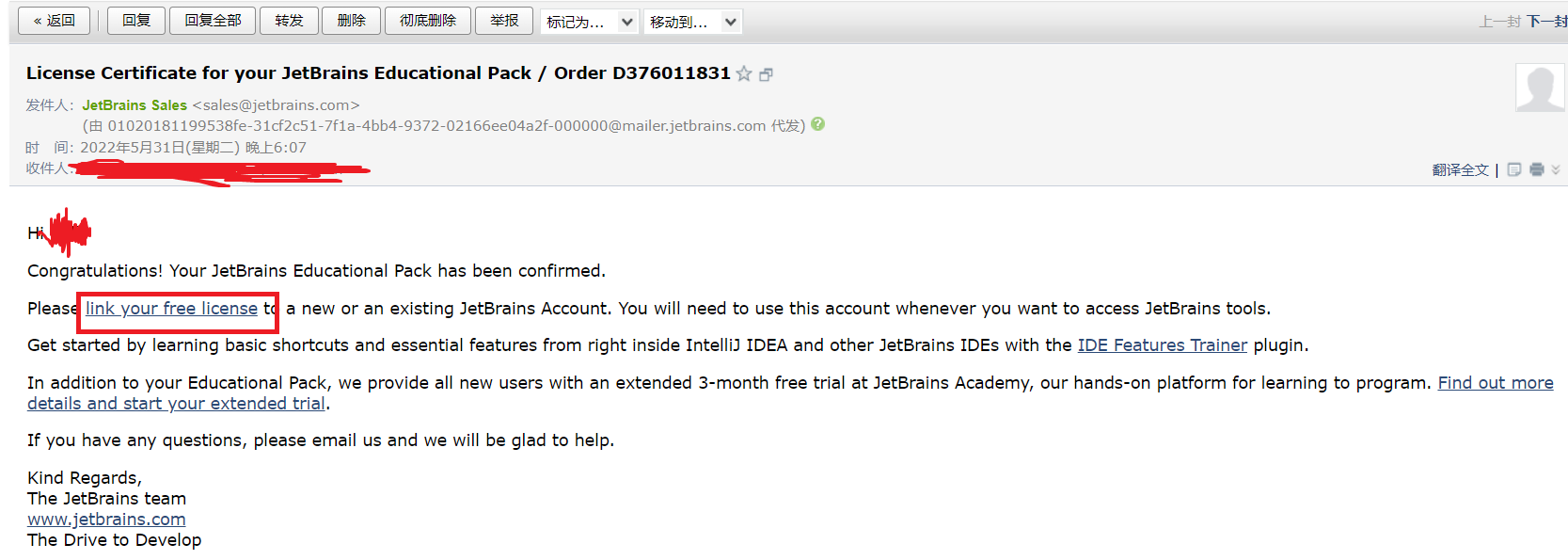Click the green help icon after 代发
Viewport: 1568px width, 560px height.
818,124
